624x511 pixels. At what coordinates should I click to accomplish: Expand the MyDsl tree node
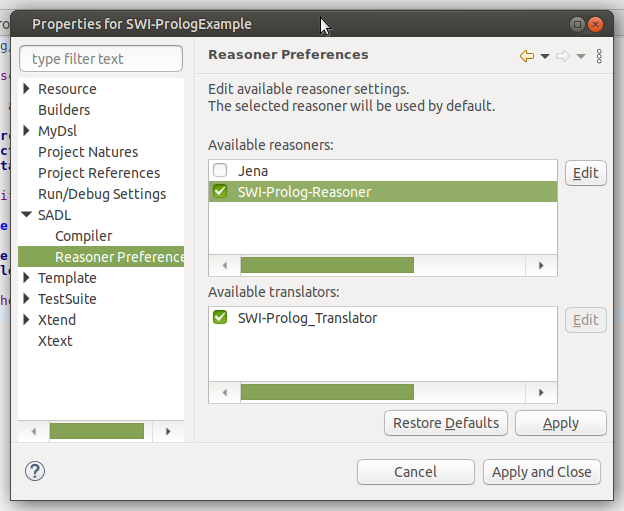pos(26,131)
